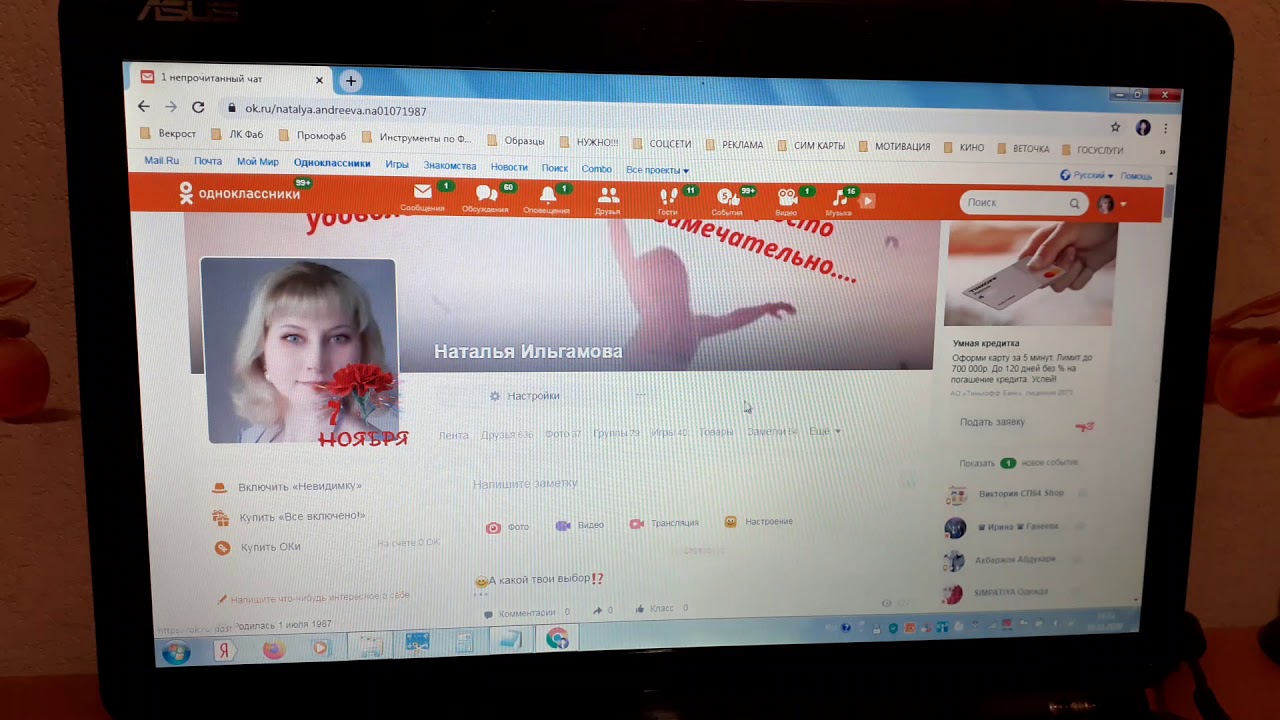Open the Почта link
Screen dimensions: 1280x720
208,161
